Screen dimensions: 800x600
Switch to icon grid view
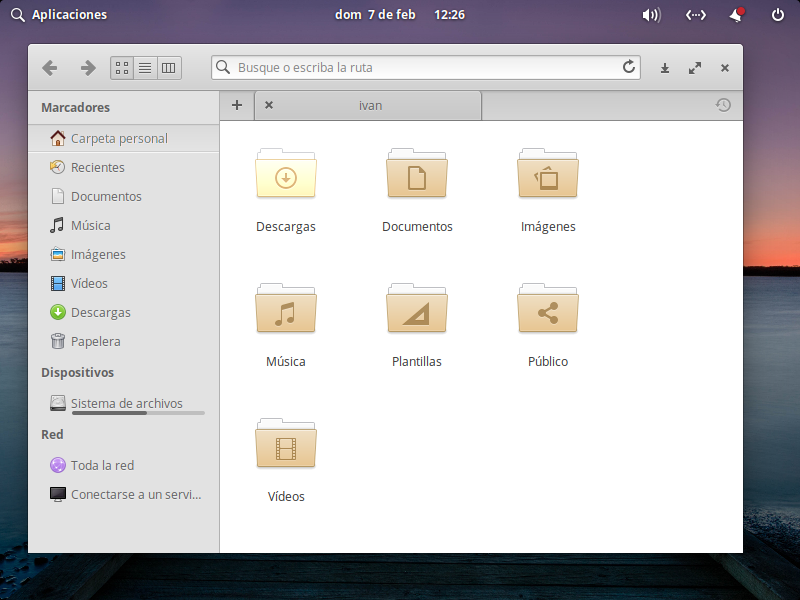pyautogui.click(x=122, y=68)
